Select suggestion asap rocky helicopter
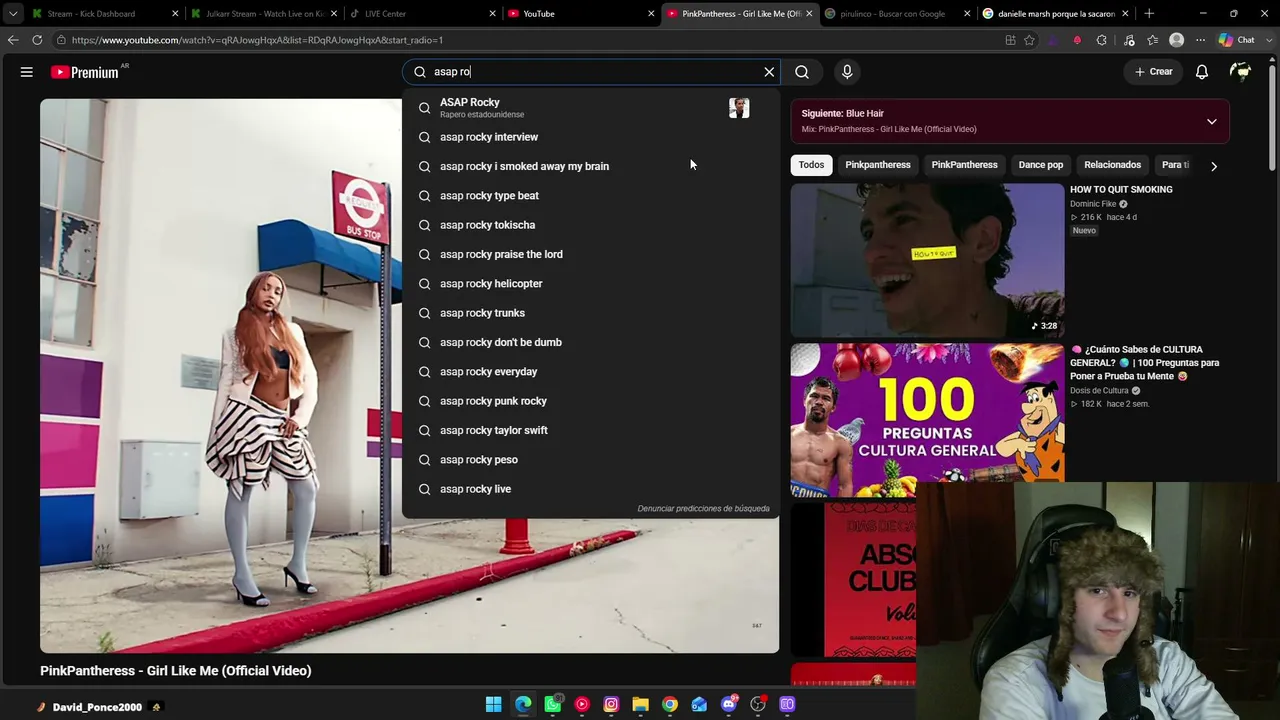The height and width of the screenshot is (720, 1280). click(x=590, y=284)
